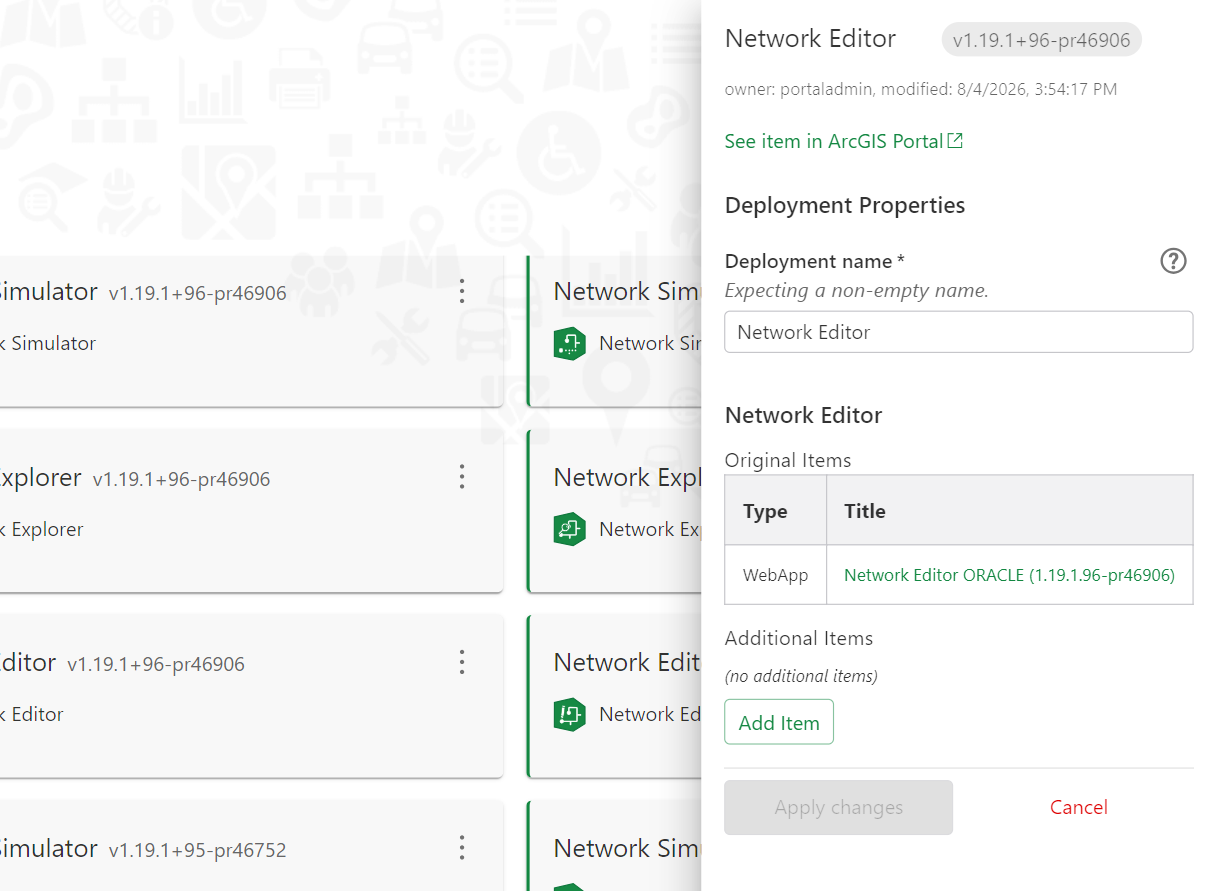Open Network Editor ORACLE (1.19.1.96-pr46906) item link
Screen dimensions: 1210x891
[1009, 575]
